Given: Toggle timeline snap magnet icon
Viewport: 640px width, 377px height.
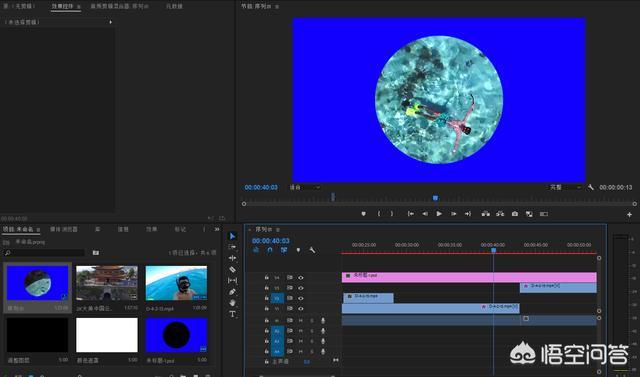Looking at the screenshot, I should point(270,250).
